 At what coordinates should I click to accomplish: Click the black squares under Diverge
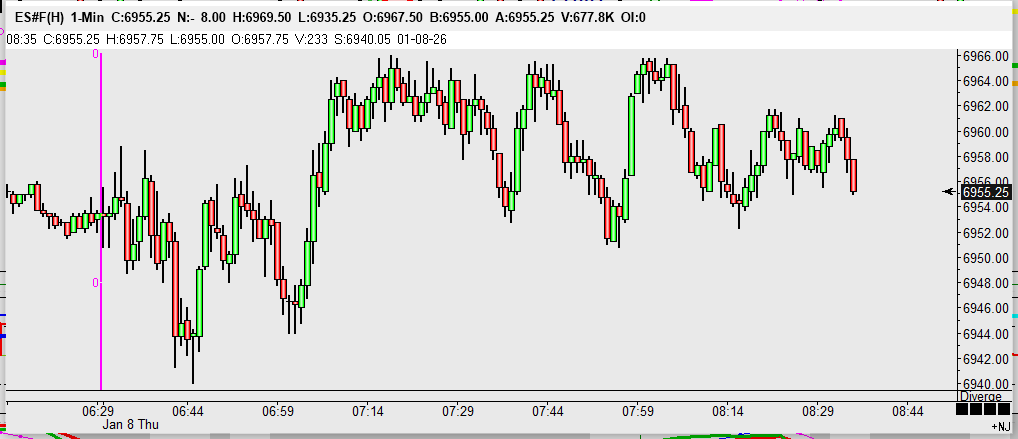[981, 410]
